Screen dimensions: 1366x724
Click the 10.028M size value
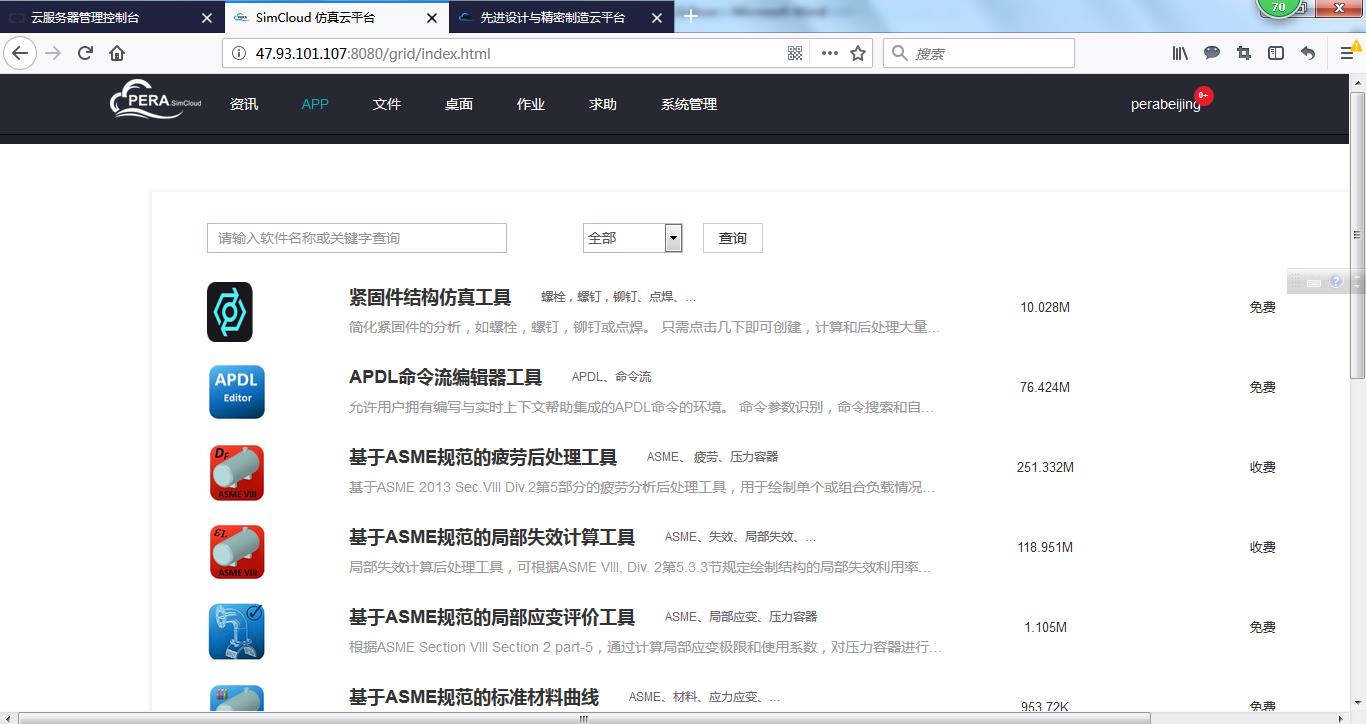coord(1045,307)
